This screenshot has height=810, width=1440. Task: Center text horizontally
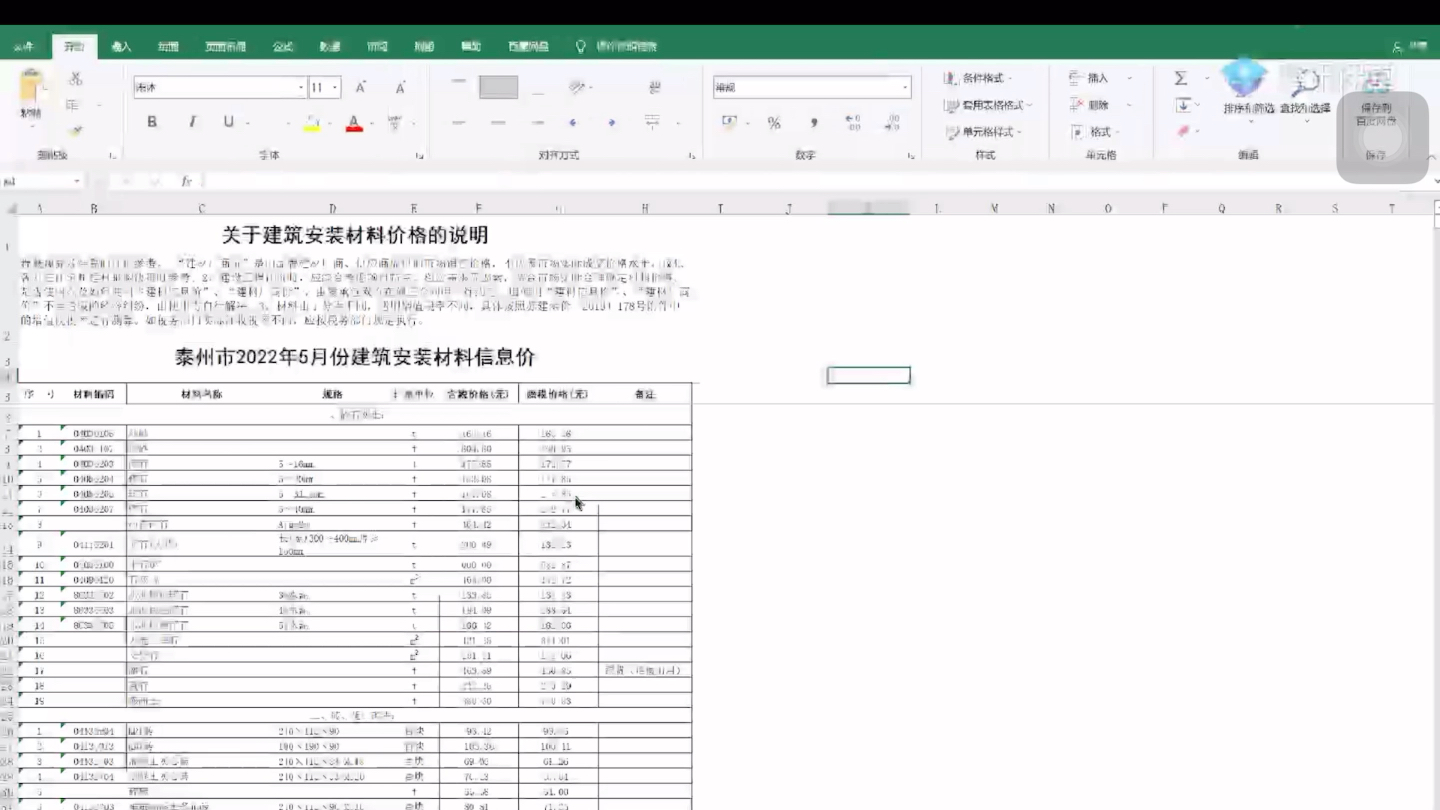498,123
